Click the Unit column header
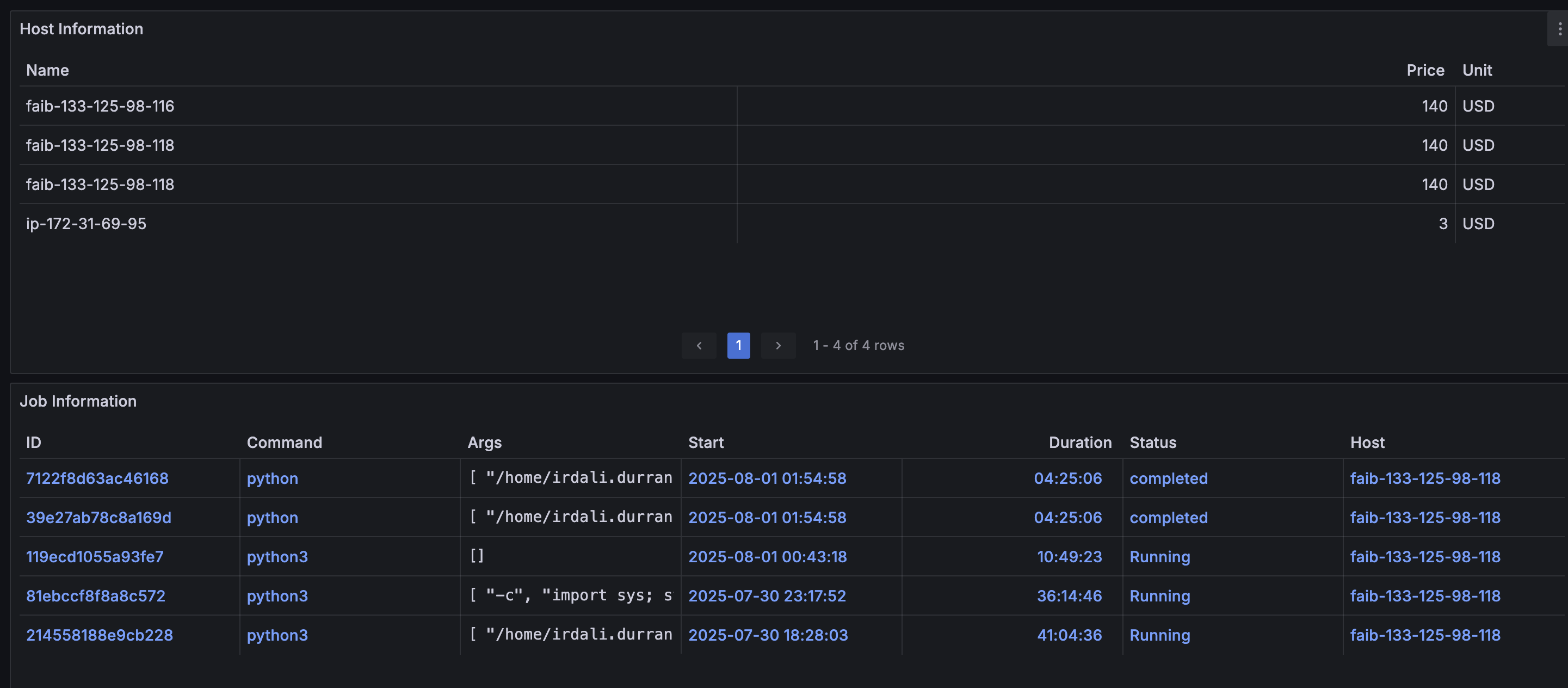This screenshot has height=688, width=1568. pos(1477,70)
